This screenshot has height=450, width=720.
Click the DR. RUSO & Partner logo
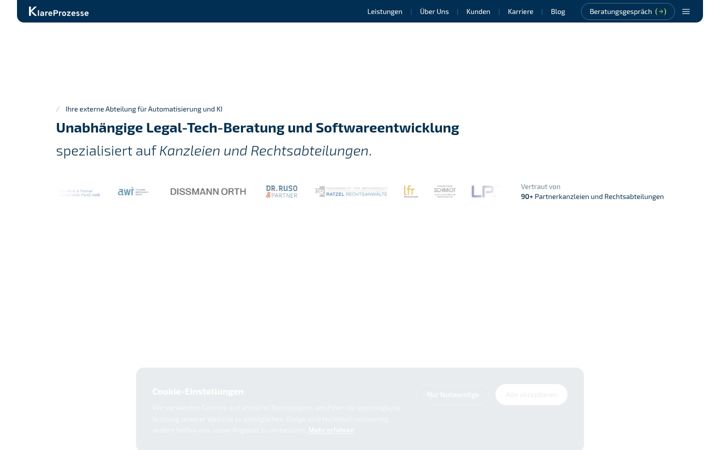[281, 191]
